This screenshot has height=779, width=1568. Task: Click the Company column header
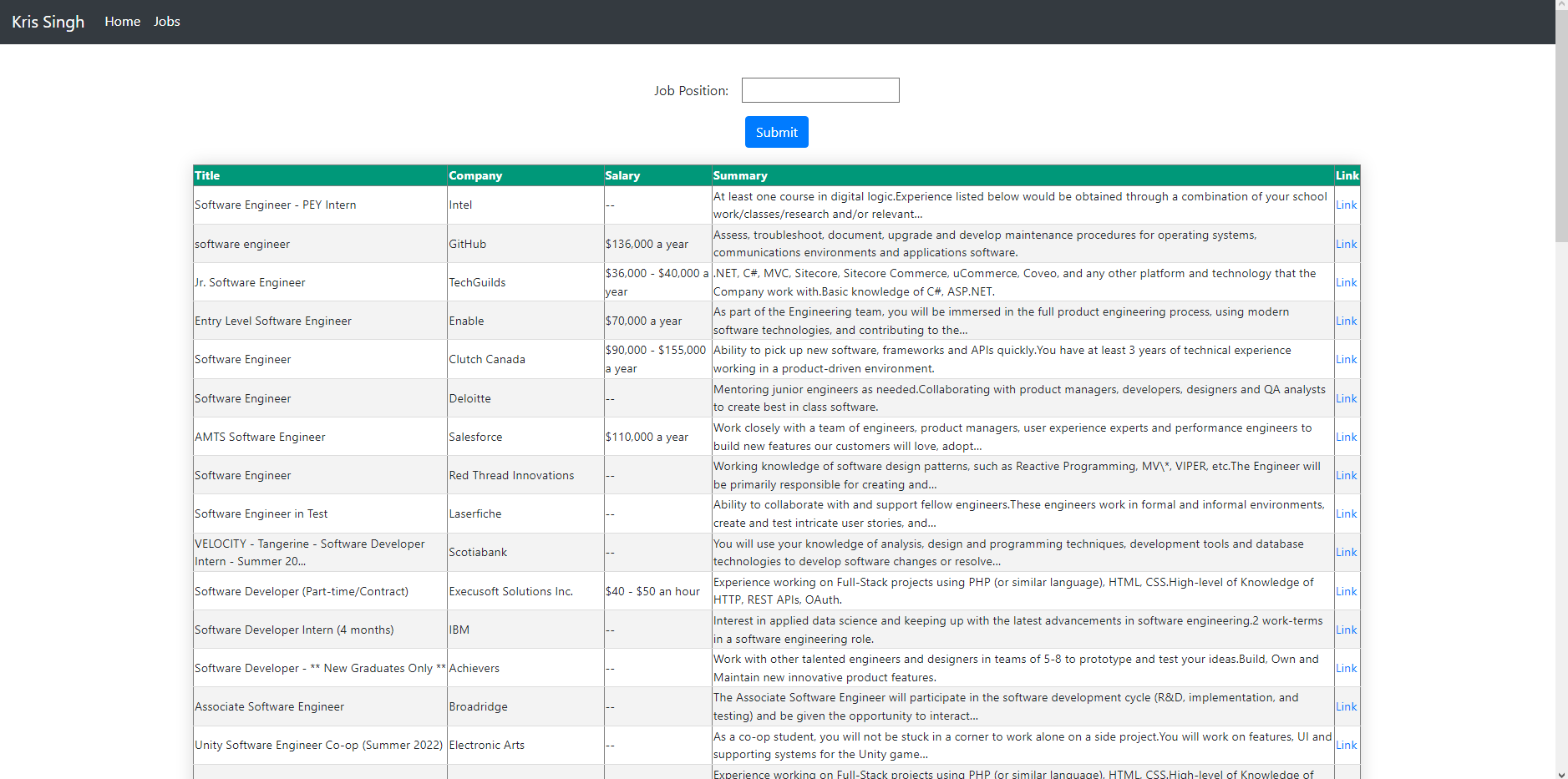click(x=525, y=175)
